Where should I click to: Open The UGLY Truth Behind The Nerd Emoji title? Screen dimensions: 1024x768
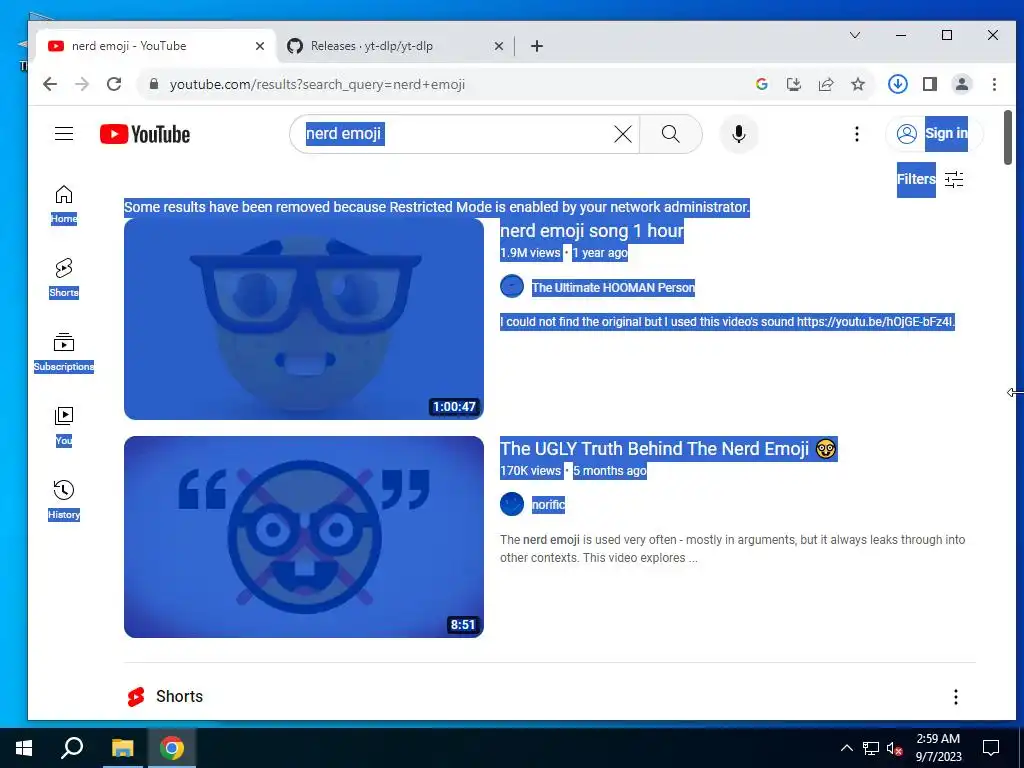pyautogui.click(x=668, y=449)
